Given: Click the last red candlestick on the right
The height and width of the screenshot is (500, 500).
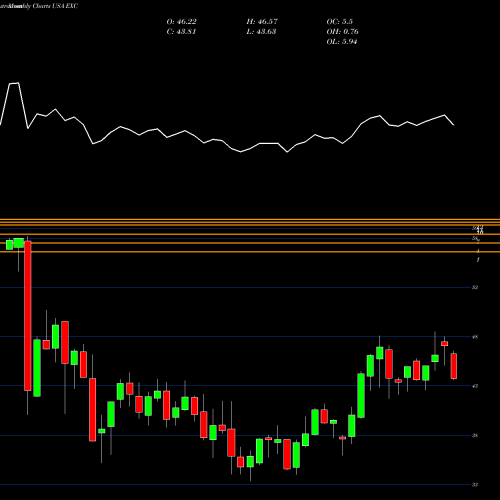Looking at the screenshot, I should tap(454, 366).
